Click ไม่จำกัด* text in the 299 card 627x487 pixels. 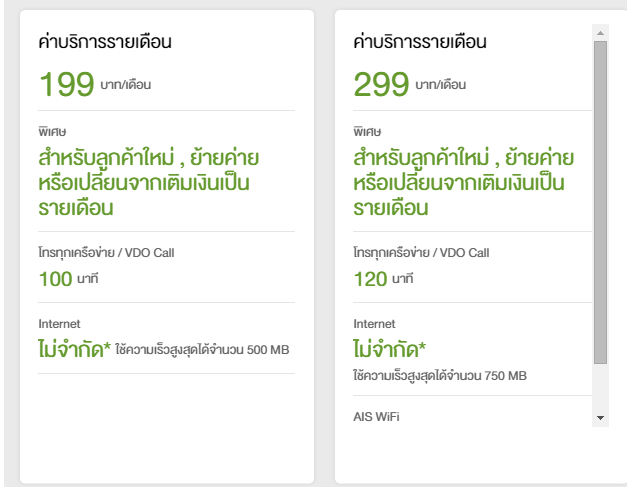[x=389, y=349]
